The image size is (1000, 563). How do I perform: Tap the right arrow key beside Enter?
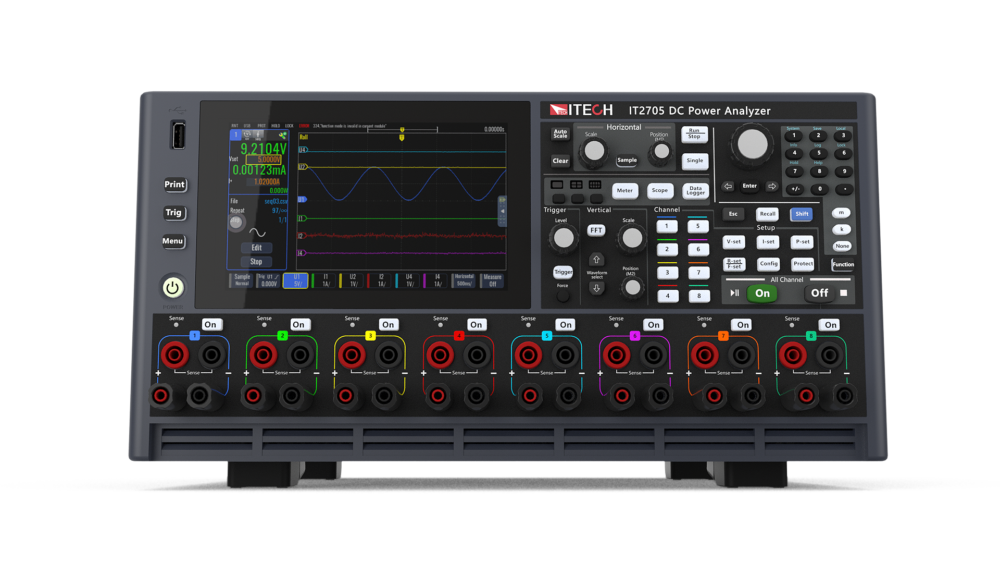[772, 186]
